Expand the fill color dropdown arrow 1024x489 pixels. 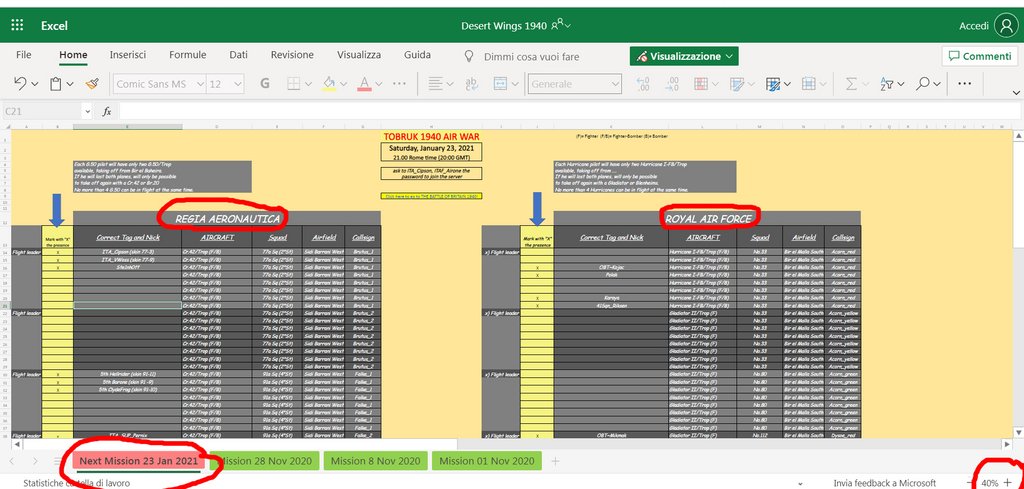tap(343, 84)
